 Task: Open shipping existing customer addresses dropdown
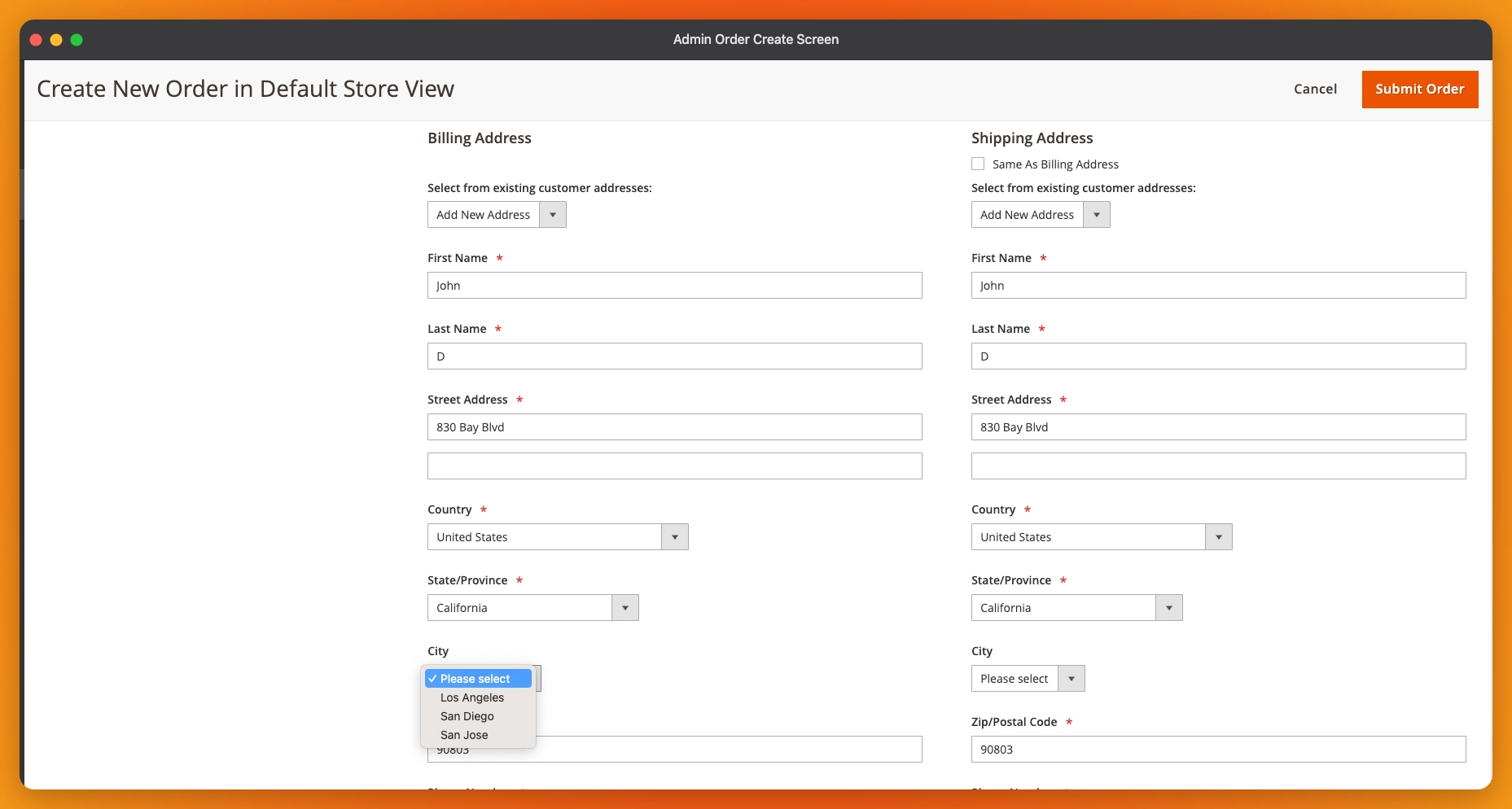[x=1041, y=215]
